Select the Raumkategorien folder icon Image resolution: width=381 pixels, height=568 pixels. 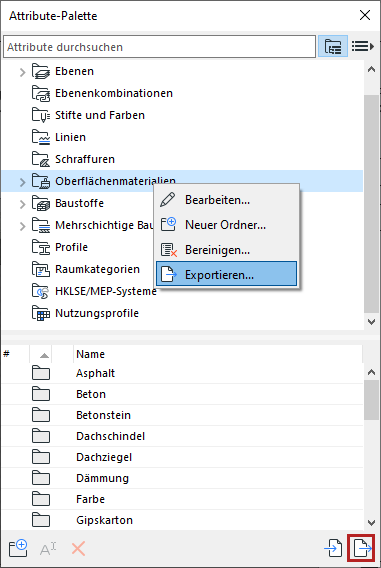pos(41,270)
